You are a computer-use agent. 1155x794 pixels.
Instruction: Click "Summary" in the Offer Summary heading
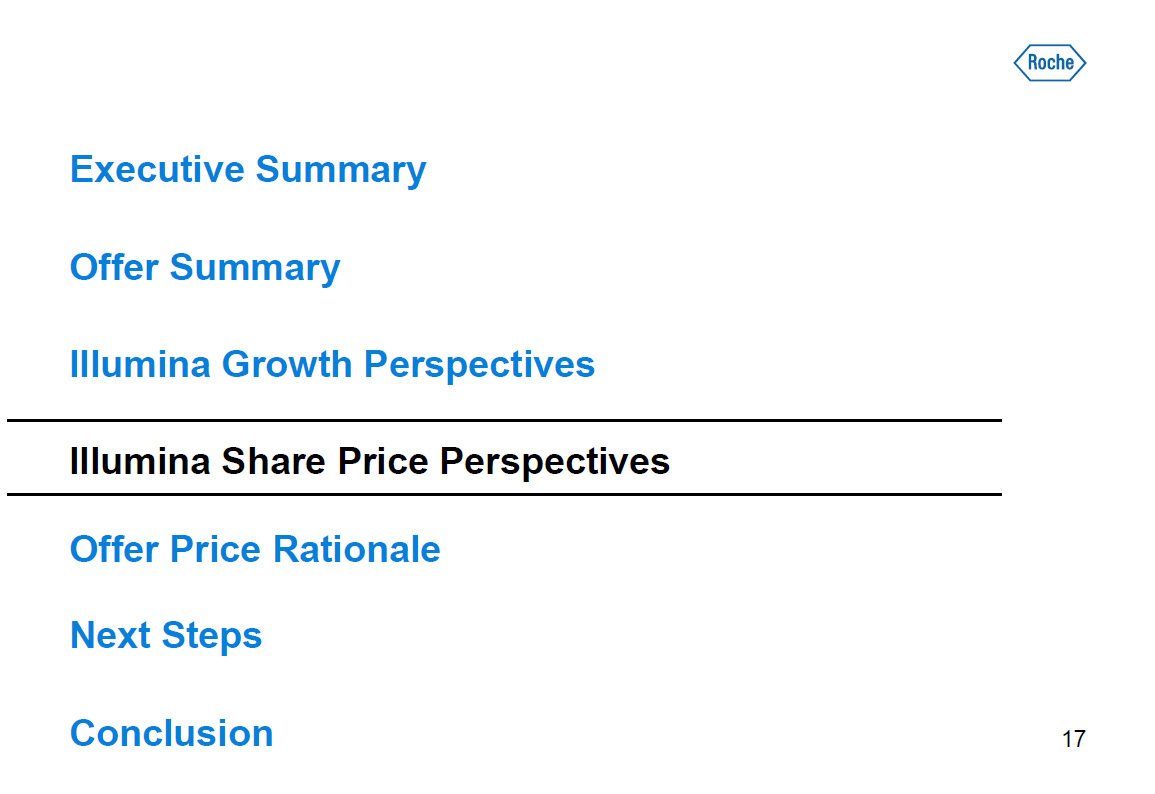tap(255, 268)
